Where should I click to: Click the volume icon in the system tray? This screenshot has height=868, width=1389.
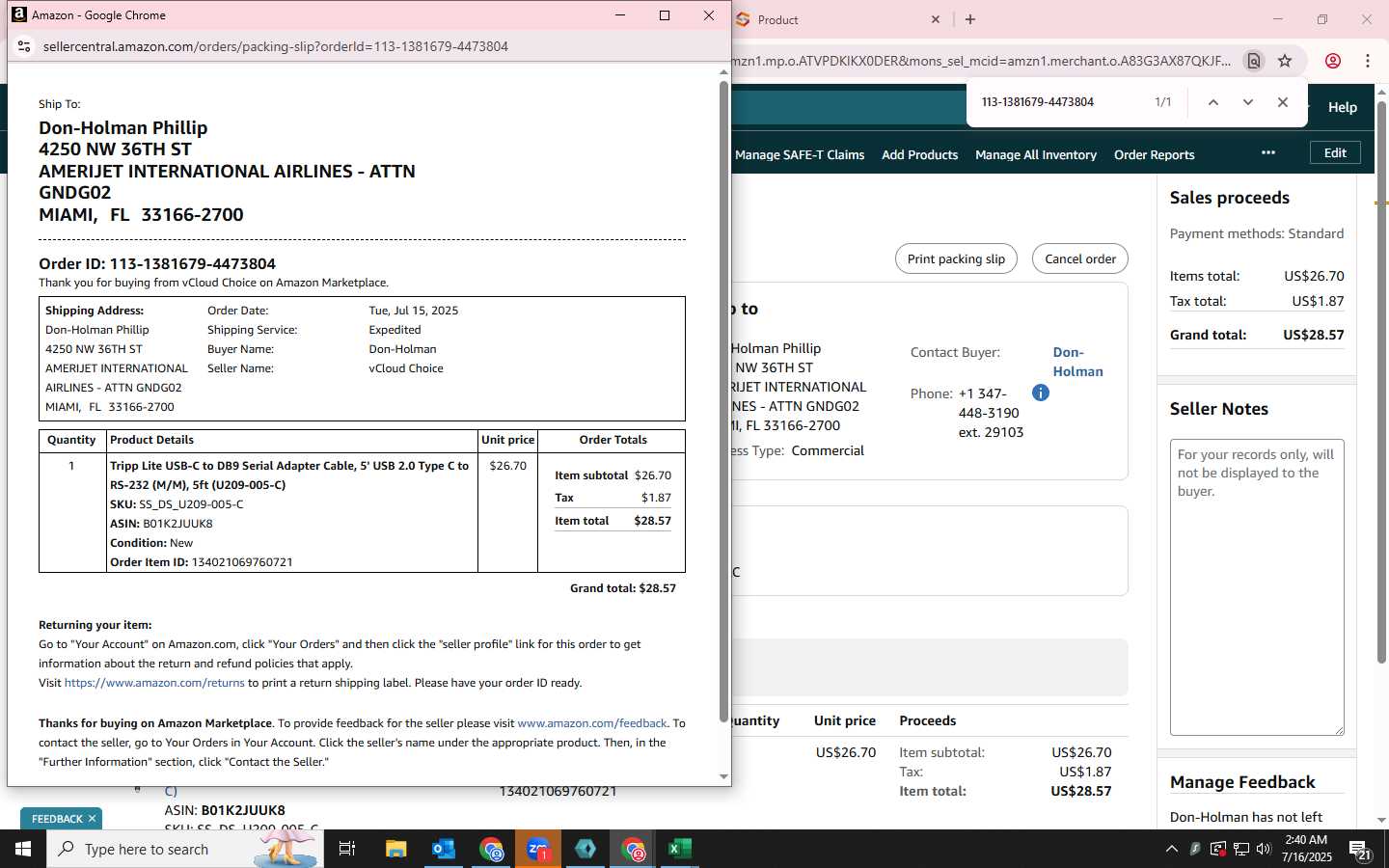pos(1264,849)
